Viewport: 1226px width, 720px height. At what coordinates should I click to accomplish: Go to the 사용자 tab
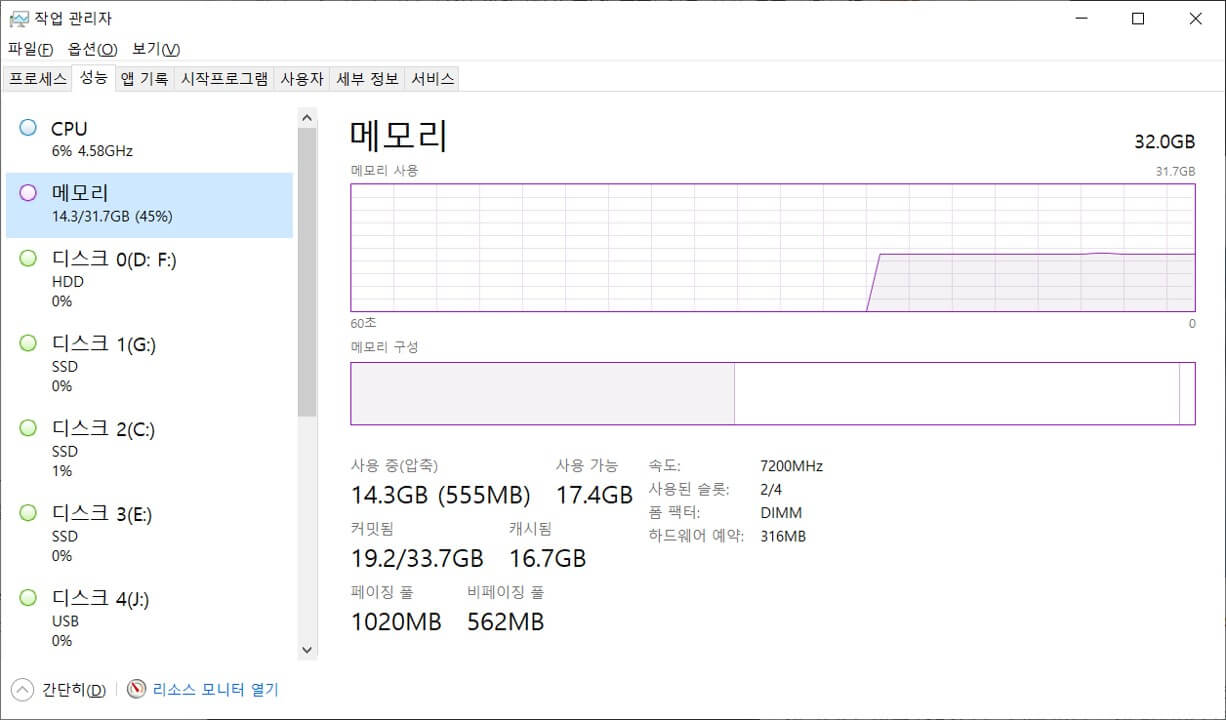[302, 79]
